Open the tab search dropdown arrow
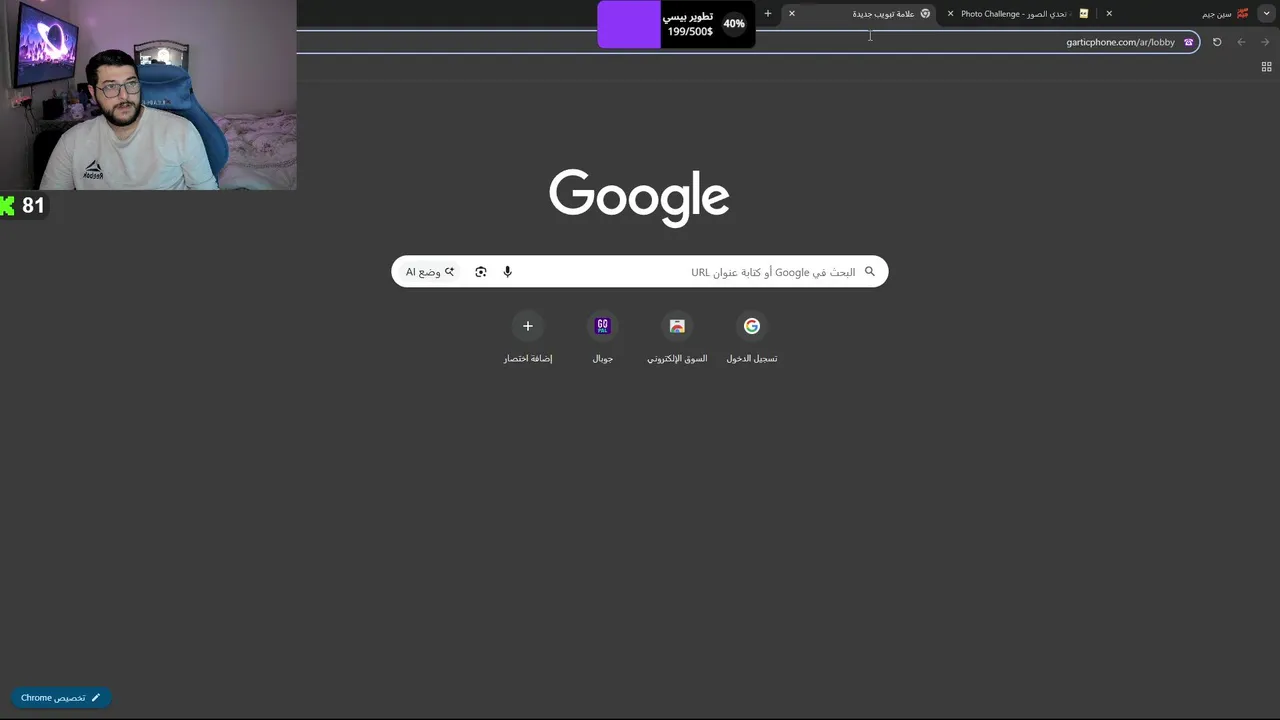The height and width of the screenshot is (720, 1280). click(1266, 13)
